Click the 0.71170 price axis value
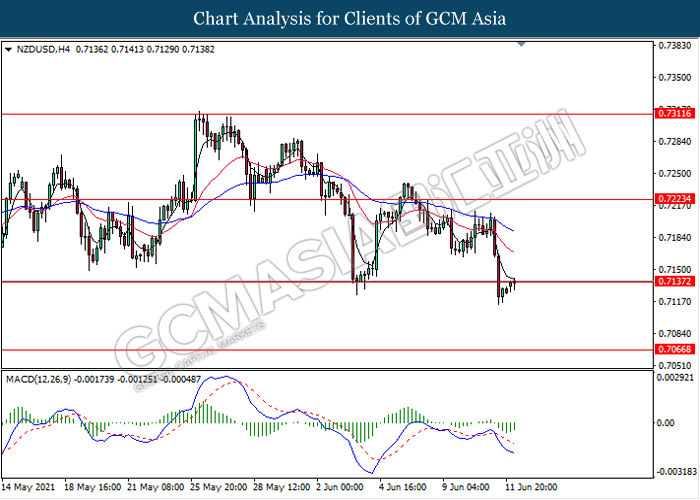Viewport: 700px width, 500px height. 675,302
